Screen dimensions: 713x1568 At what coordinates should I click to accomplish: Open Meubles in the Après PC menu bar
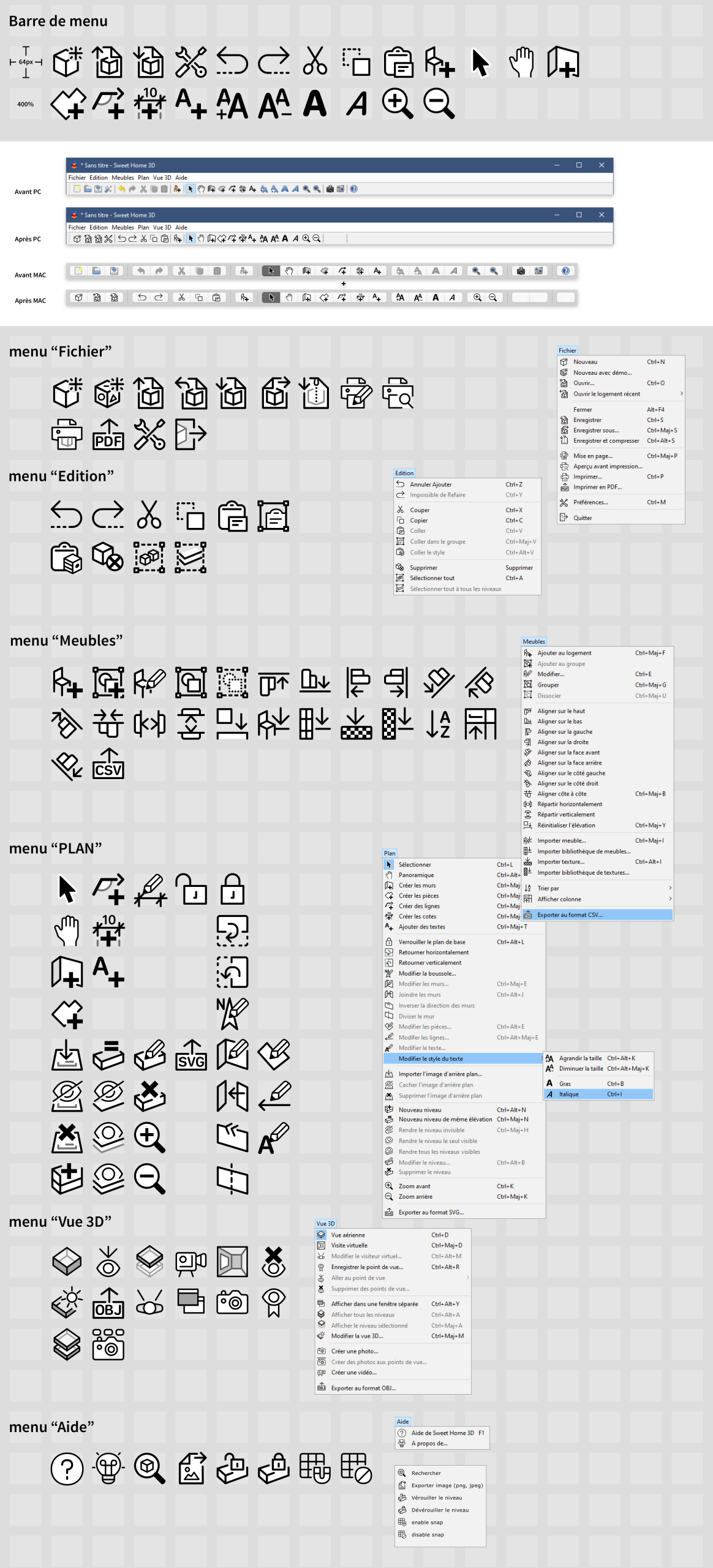pos(123,227)
